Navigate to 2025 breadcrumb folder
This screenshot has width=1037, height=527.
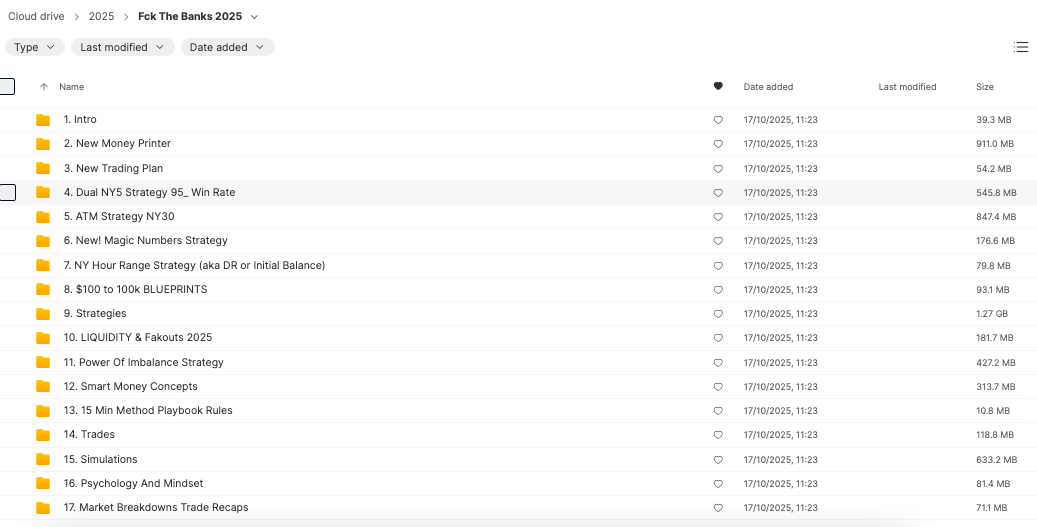point(101,17)
